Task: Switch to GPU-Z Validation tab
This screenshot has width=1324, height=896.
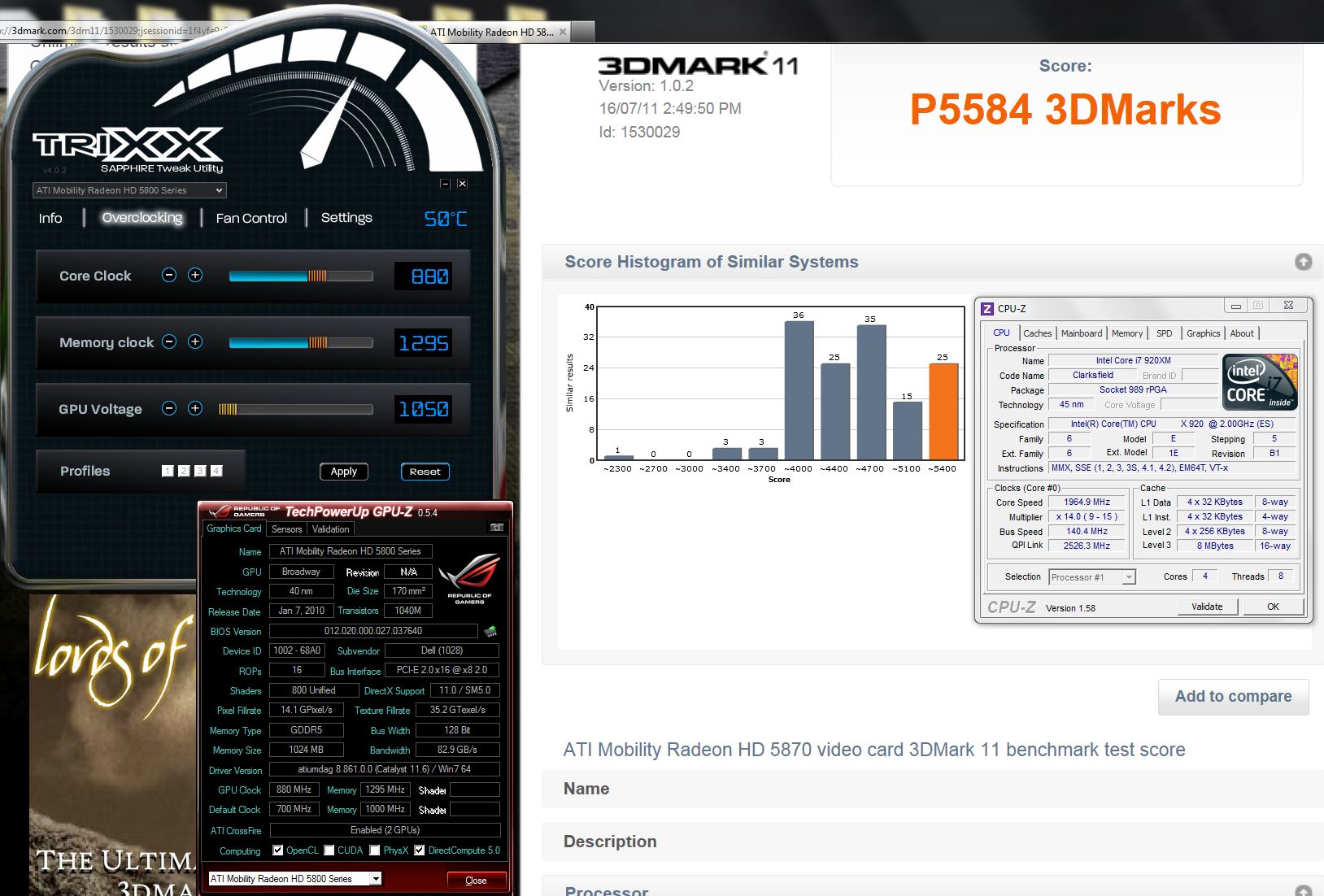Action: [330, 529]
